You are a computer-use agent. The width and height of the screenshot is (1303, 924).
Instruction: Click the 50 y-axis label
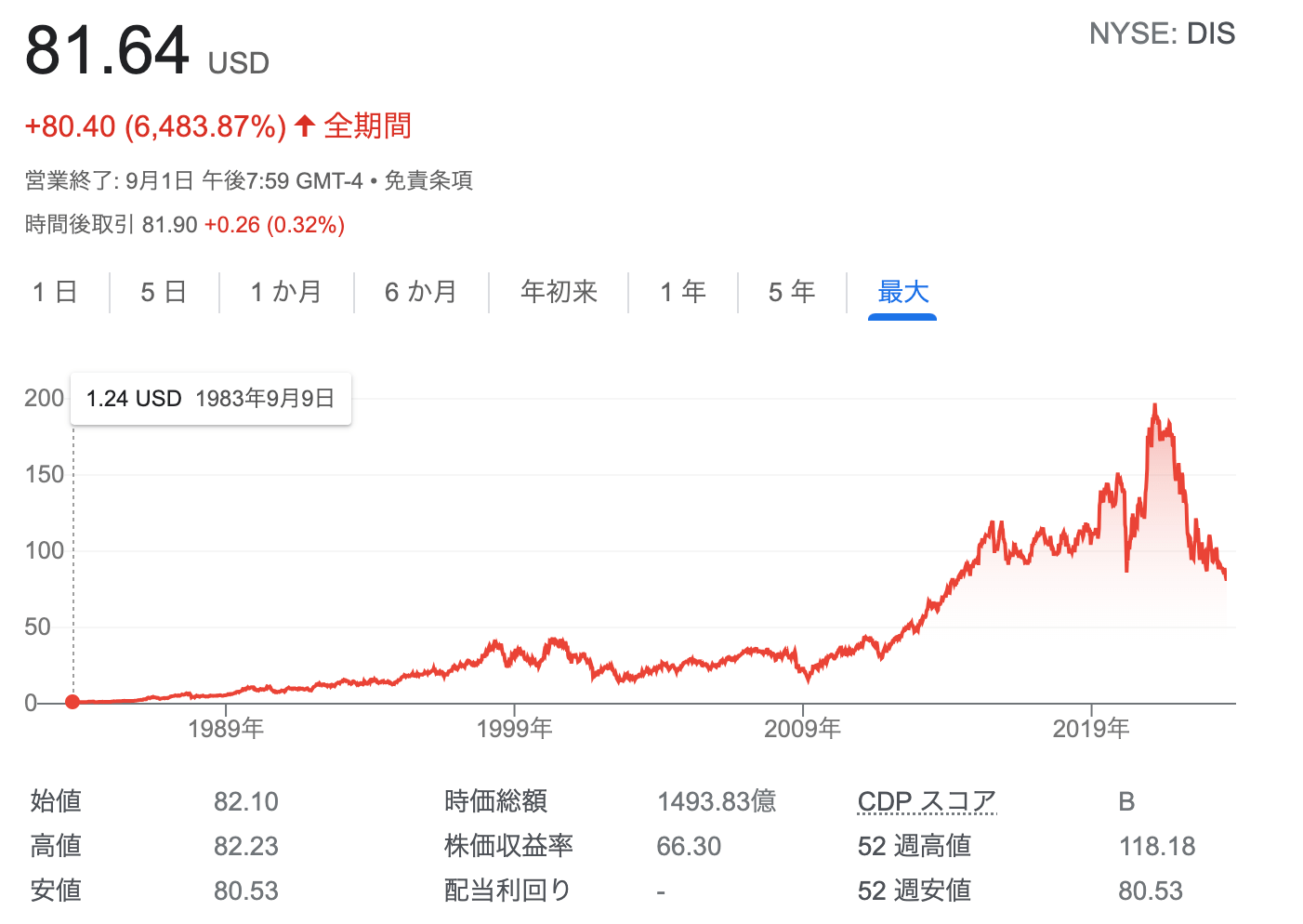(37, 627)
